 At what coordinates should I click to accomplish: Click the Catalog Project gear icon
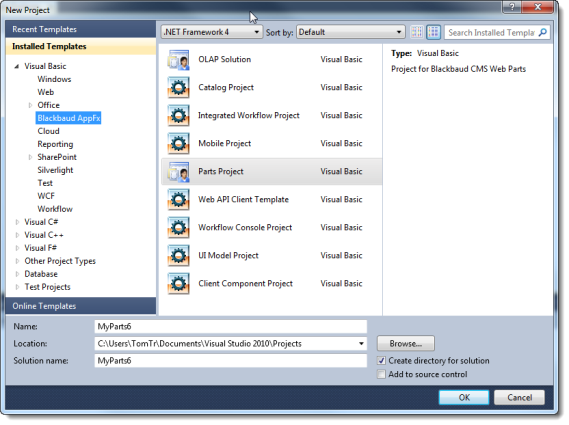178,88
